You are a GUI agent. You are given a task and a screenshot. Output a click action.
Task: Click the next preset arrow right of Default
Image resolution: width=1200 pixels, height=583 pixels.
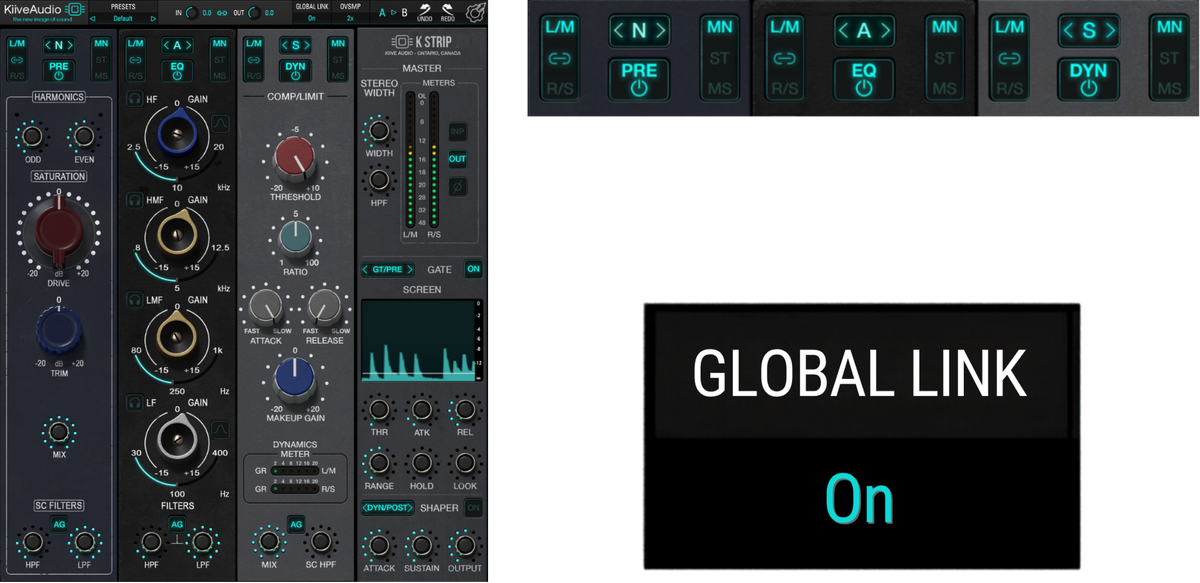[x=153, y=18]
